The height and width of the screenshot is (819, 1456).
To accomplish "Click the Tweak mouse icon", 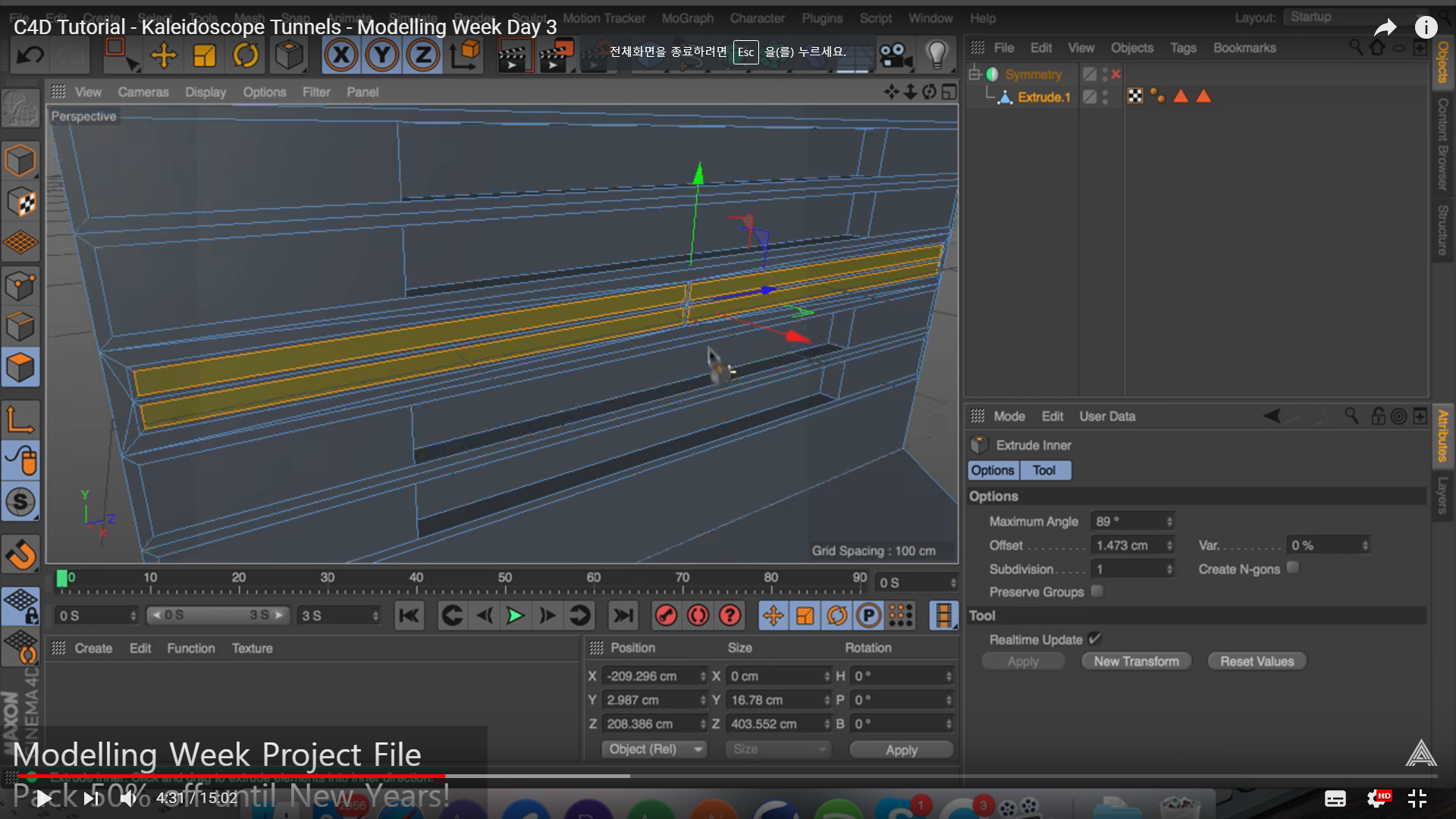I will [20, 460].
